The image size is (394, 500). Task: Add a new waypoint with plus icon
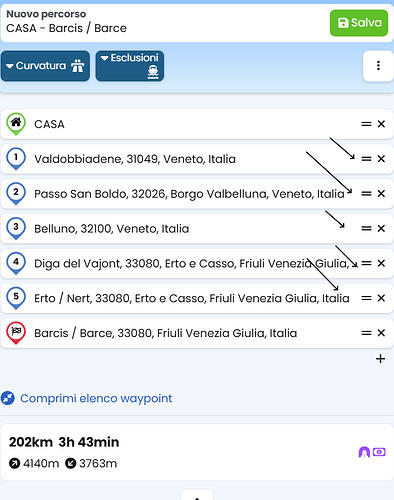pyautogui.click(x=380, y=359)
